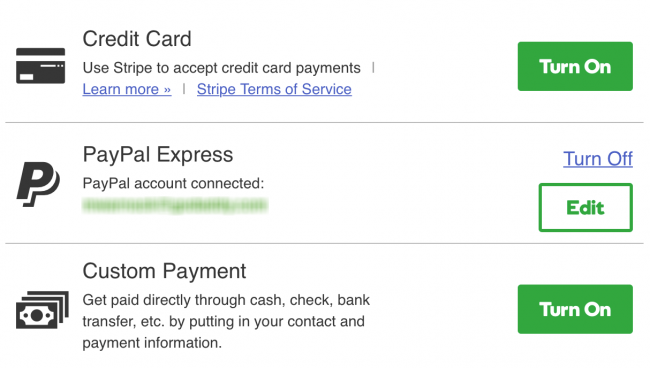This screenshot has width=650, height=368.
Task: Click divider line below Credit Card section
Action: point(324,123)
